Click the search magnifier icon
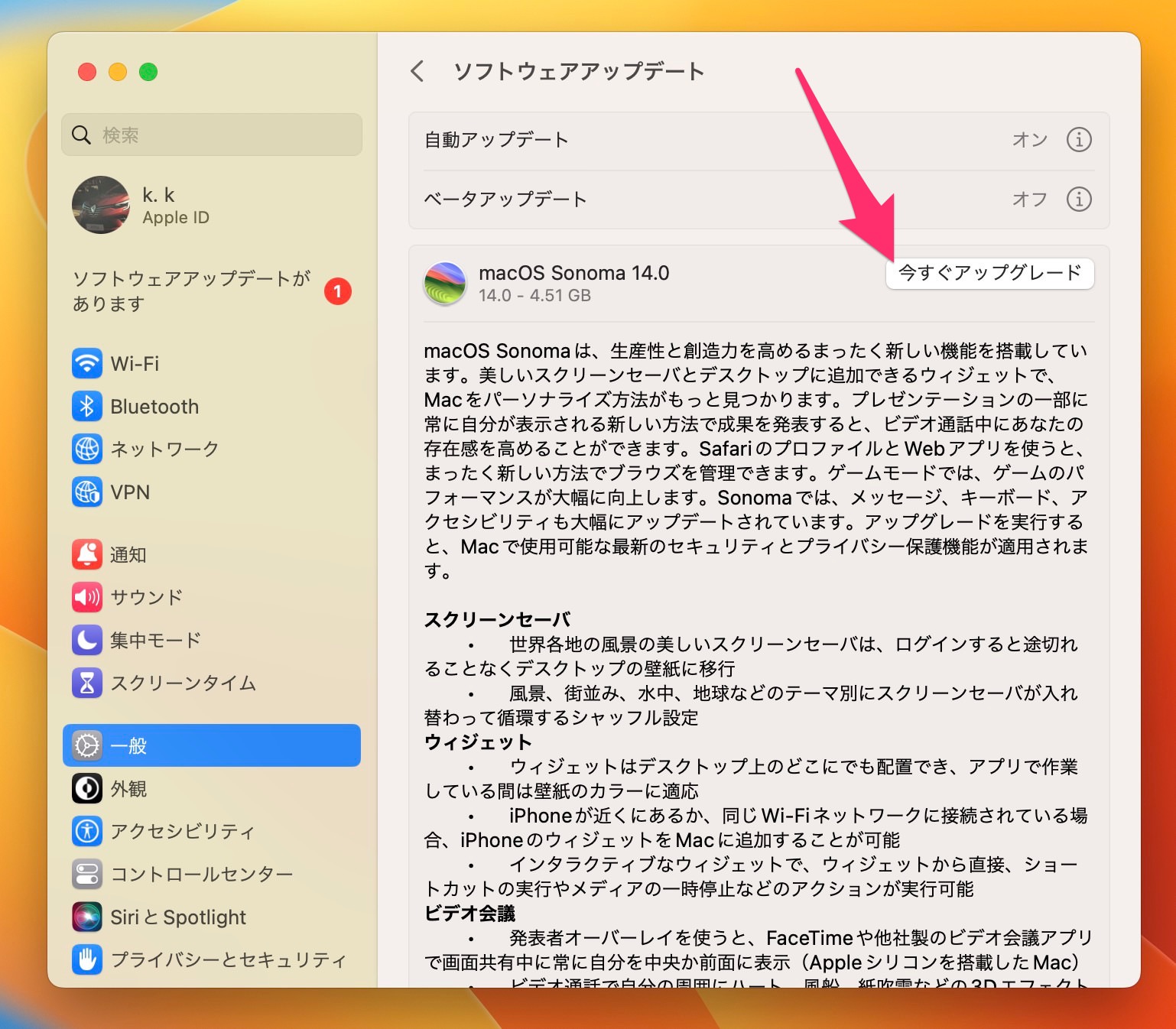This screenshot has height=1029, width=1176. (81, 135)
